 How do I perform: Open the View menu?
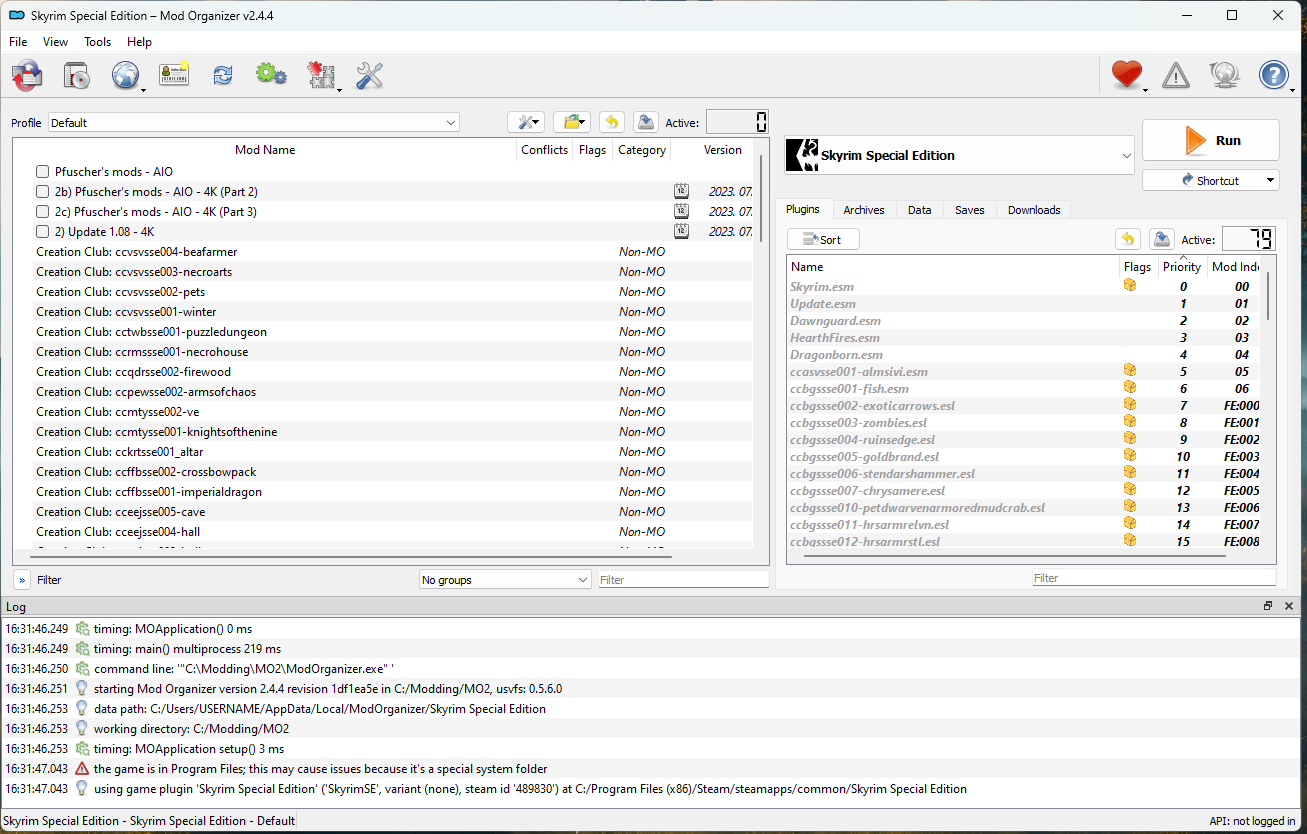pyautogui.click(x=55, y=42)
